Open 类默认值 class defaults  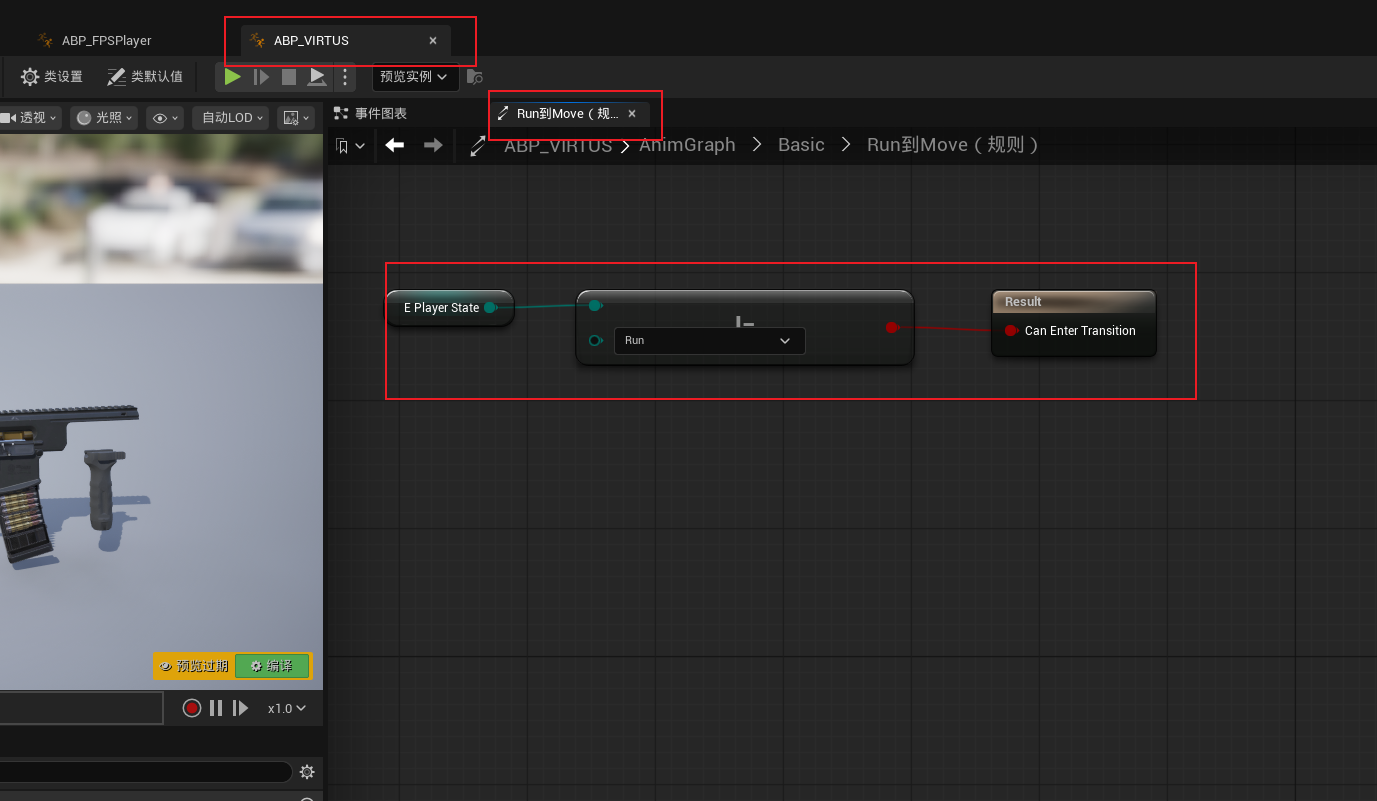[145, 77]
